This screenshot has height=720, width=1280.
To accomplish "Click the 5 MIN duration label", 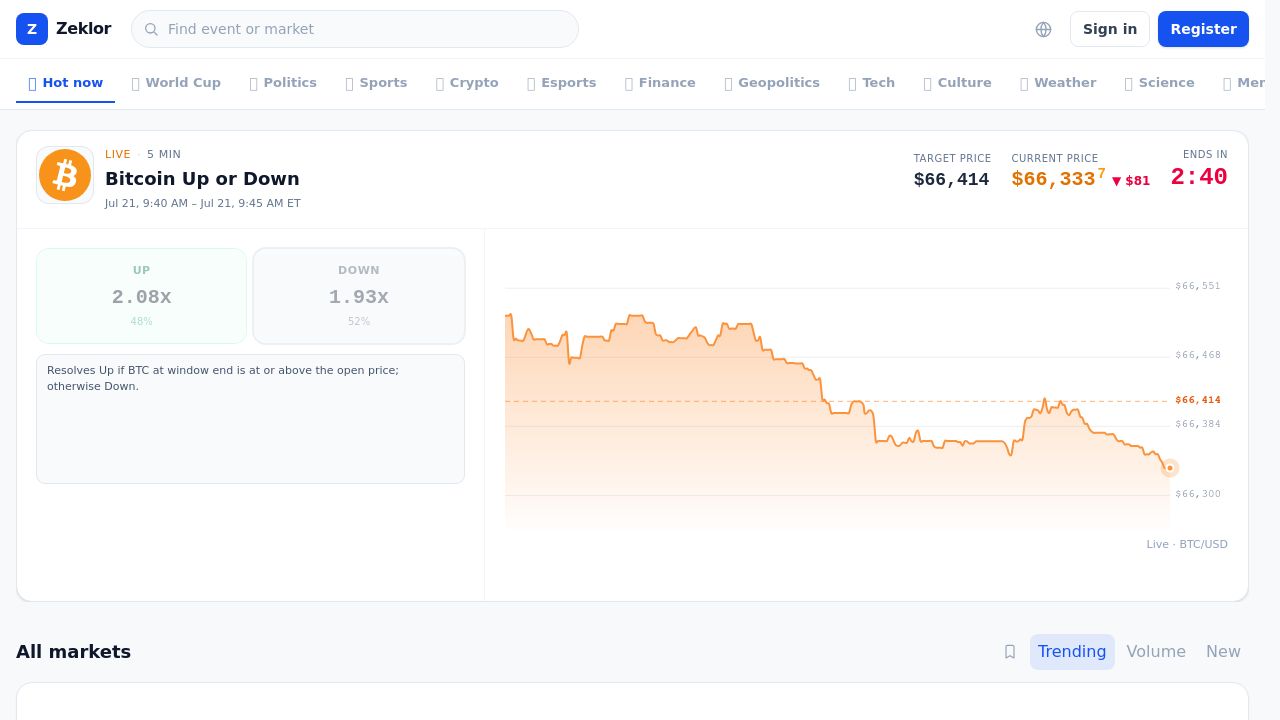I will pos(164,155).
